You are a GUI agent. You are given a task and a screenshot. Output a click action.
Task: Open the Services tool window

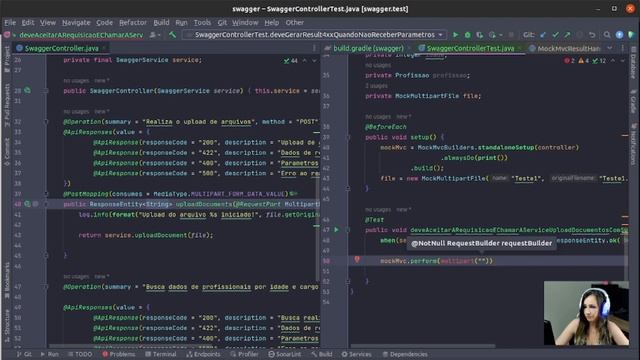coord(357,354)
